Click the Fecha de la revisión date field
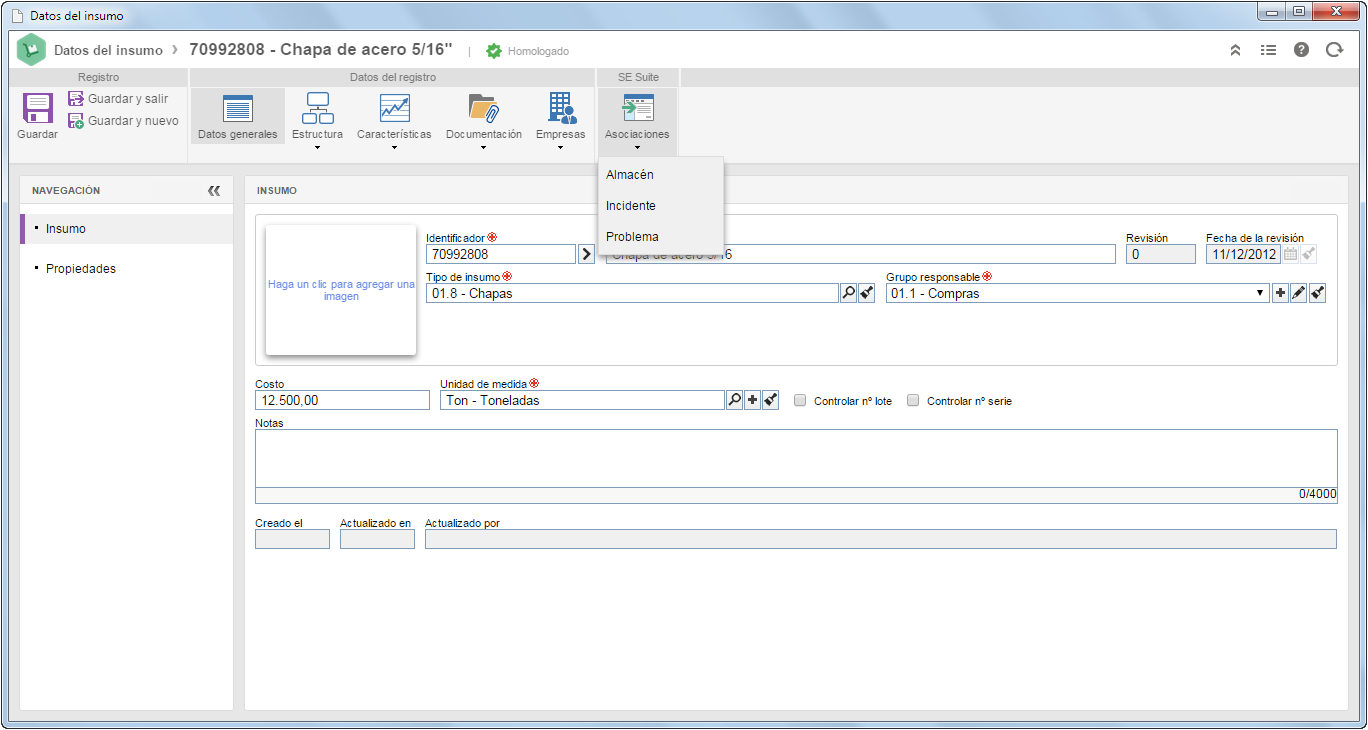Image resolution: width=1368 pixels, height=730 pixels. (x=1243, y=254)
